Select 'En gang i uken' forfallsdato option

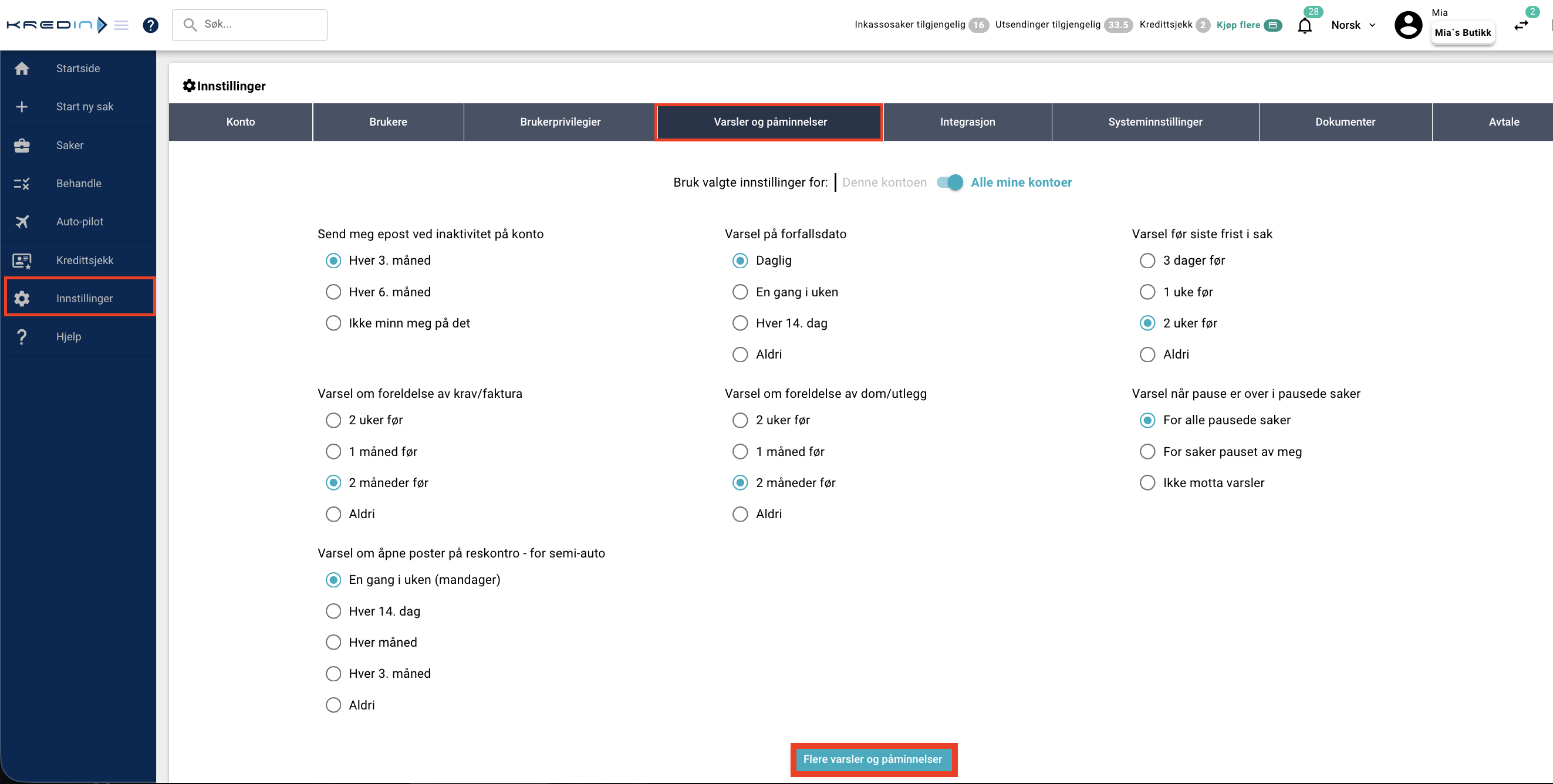tap(740, 292)
